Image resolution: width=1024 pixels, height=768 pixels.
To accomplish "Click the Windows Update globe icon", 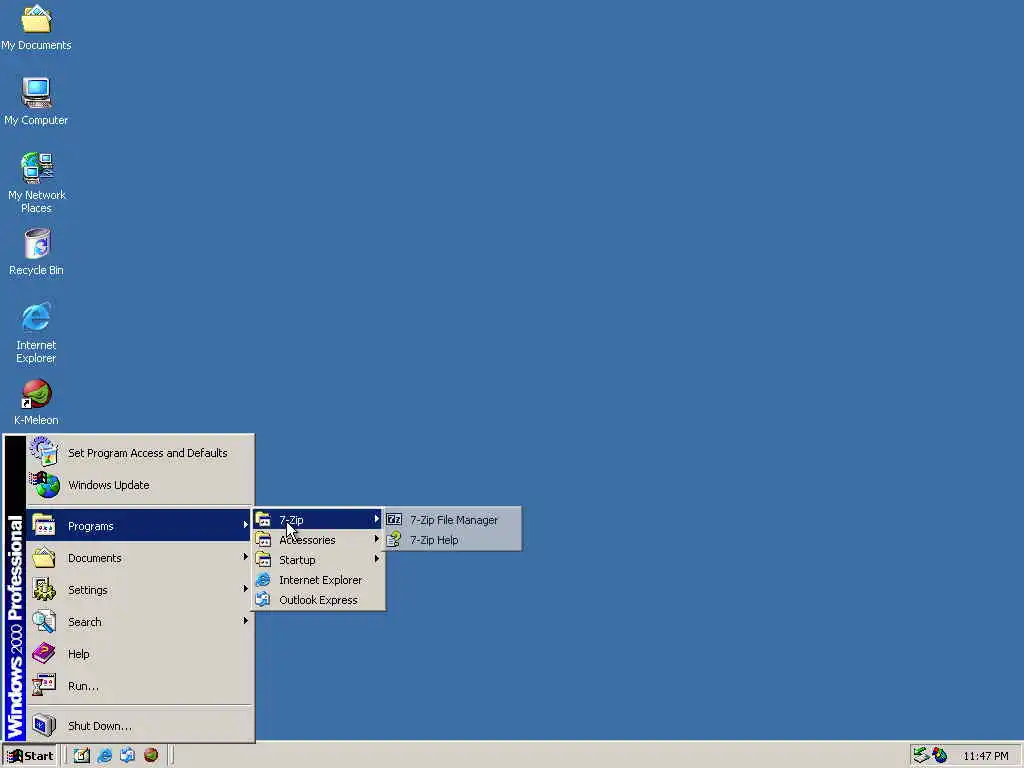I will click(x=44, y=485).
